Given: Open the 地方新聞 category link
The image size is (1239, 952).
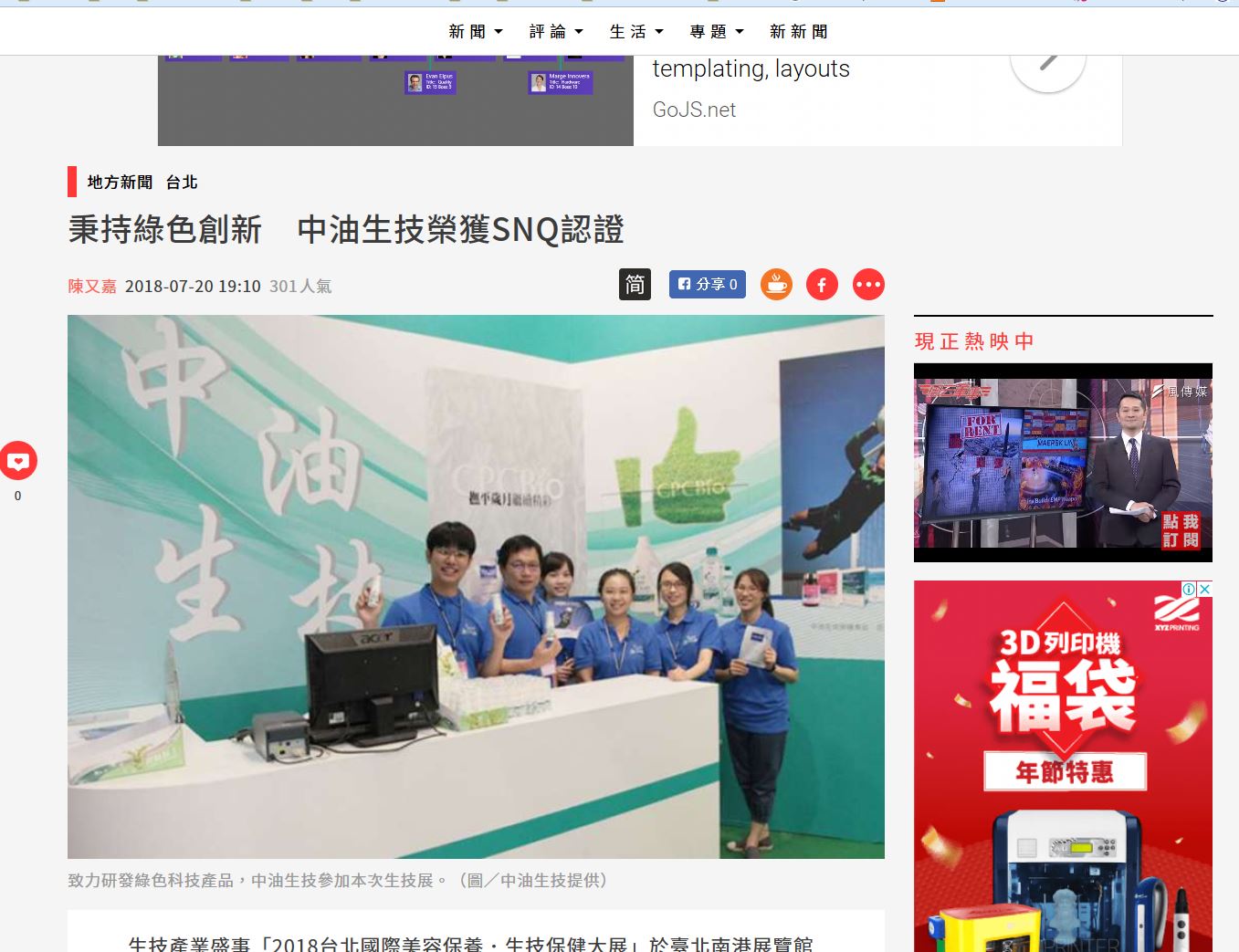Looking at the screenshot, I should pyautogui.click(x=120, y=183).
